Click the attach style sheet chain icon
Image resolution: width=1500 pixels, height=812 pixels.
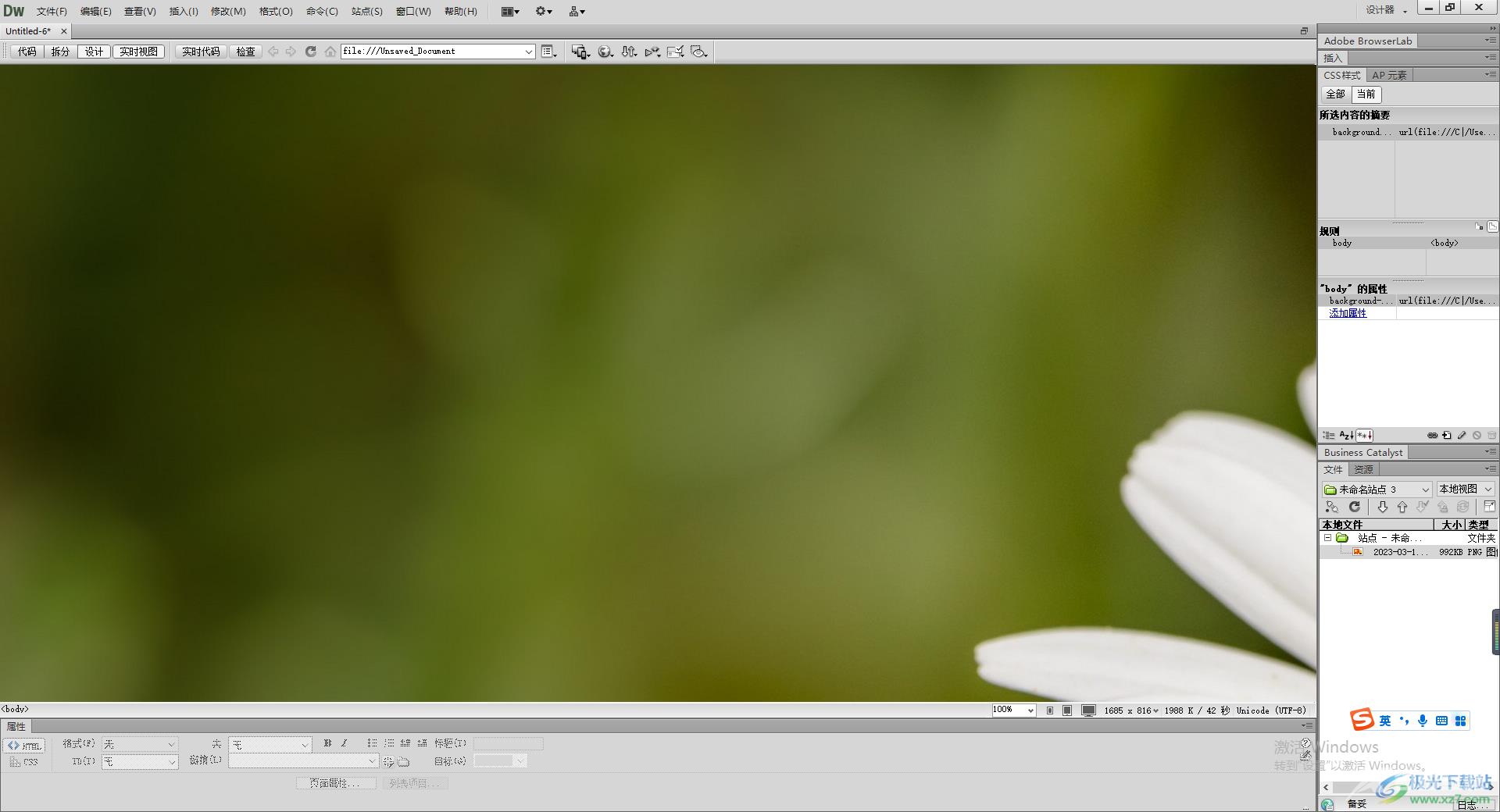pos(1432,436)
